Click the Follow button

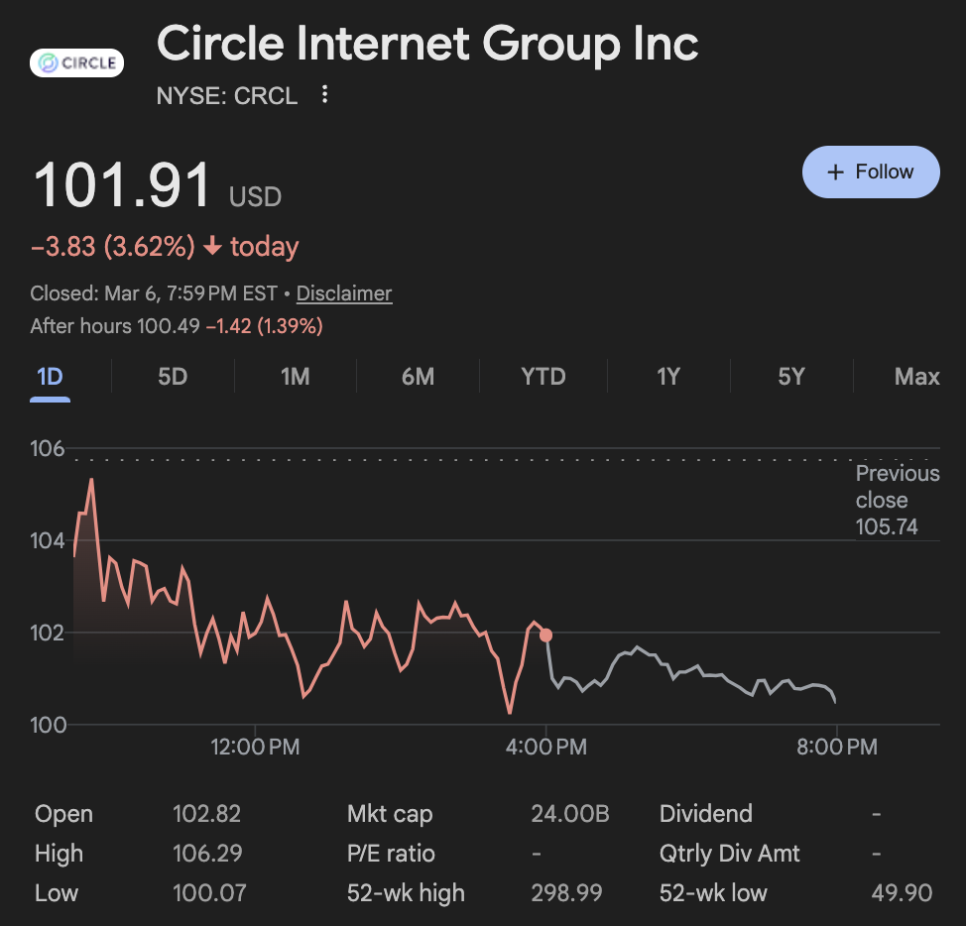871,172
